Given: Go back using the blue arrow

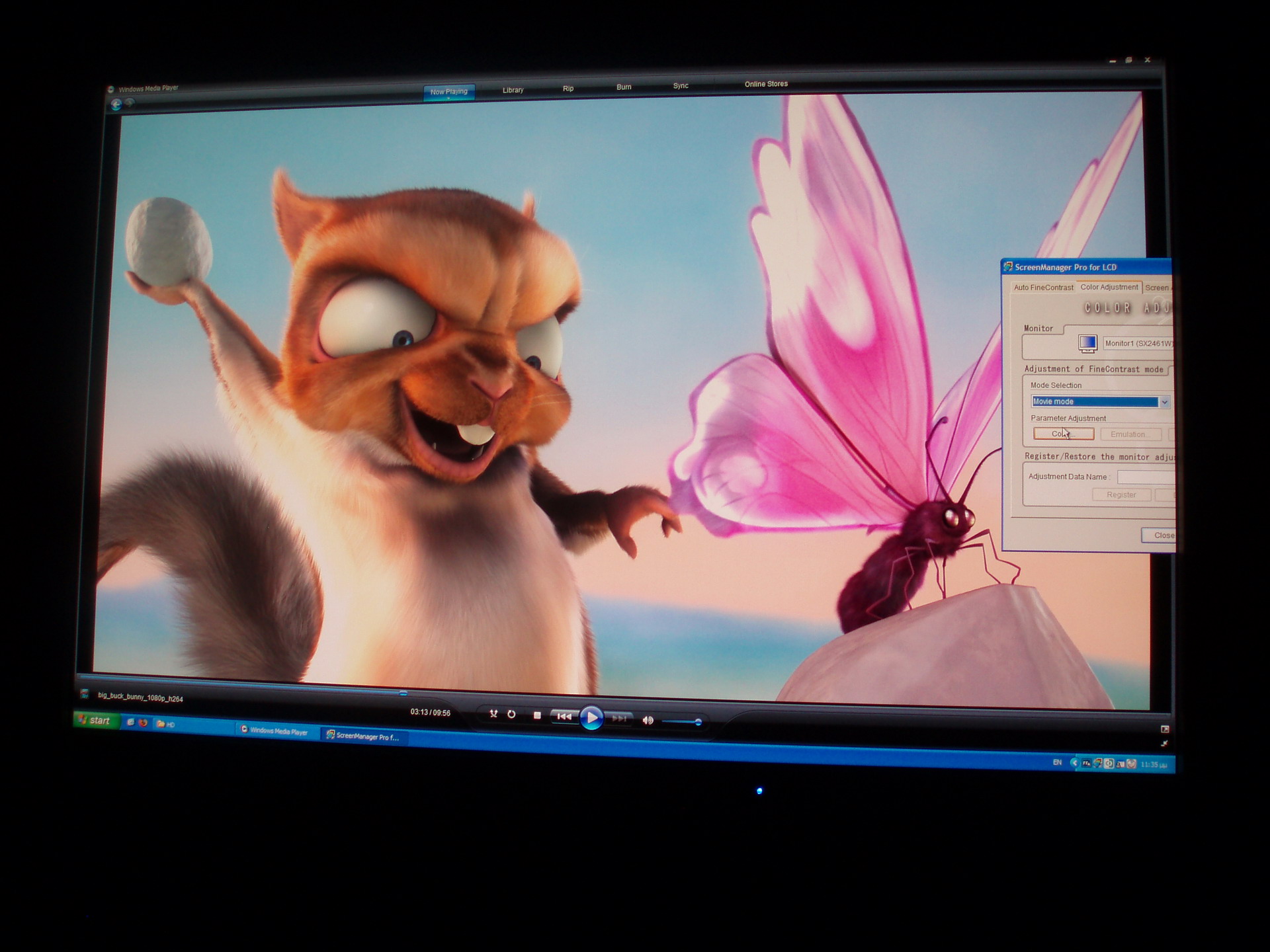Looking at the screenshot, I should pyautogui.click(x=116, y=104).
